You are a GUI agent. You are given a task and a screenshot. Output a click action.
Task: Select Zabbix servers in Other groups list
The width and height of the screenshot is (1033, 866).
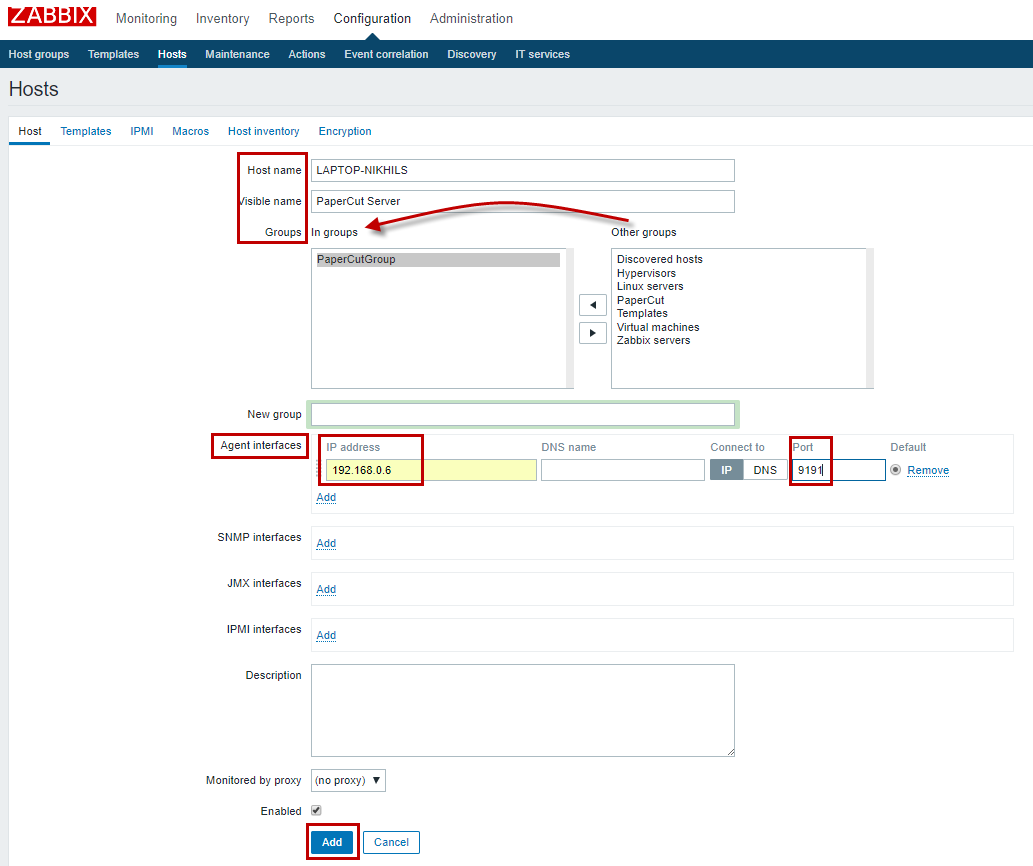[657, 340]
